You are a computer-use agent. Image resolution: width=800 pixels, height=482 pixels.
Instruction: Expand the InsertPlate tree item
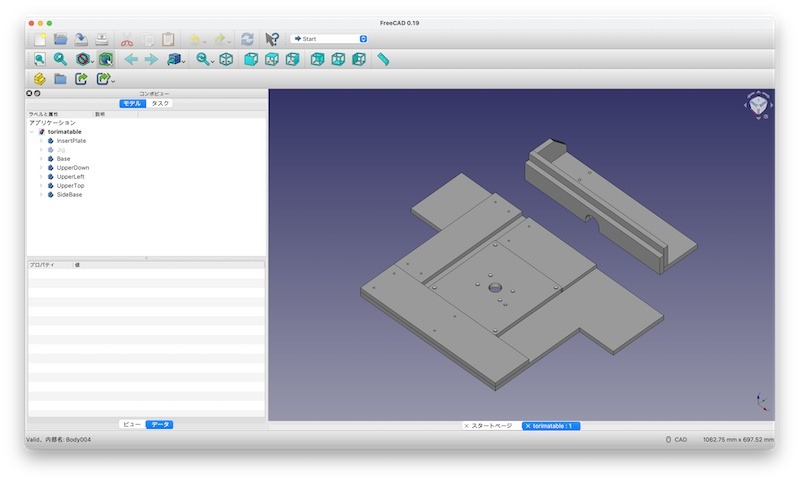click(x=41, y=141)
